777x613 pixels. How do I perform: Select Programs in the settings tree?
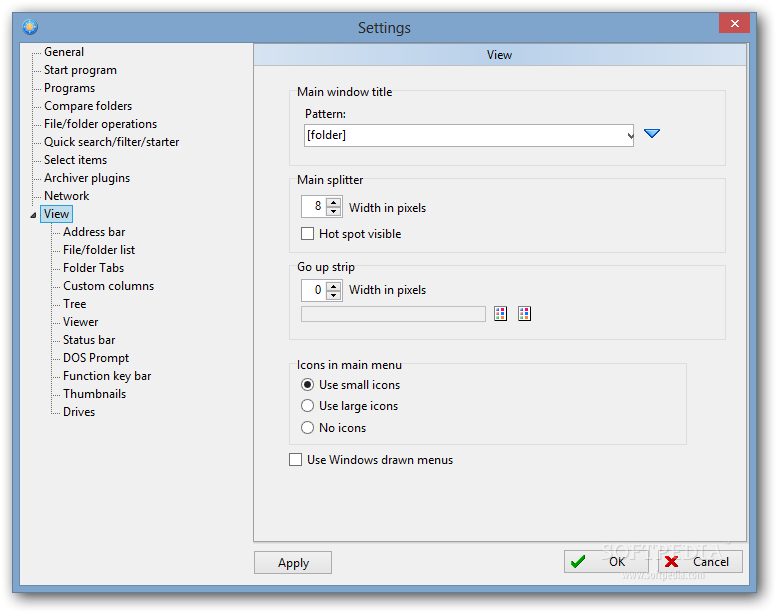point(69,88)
